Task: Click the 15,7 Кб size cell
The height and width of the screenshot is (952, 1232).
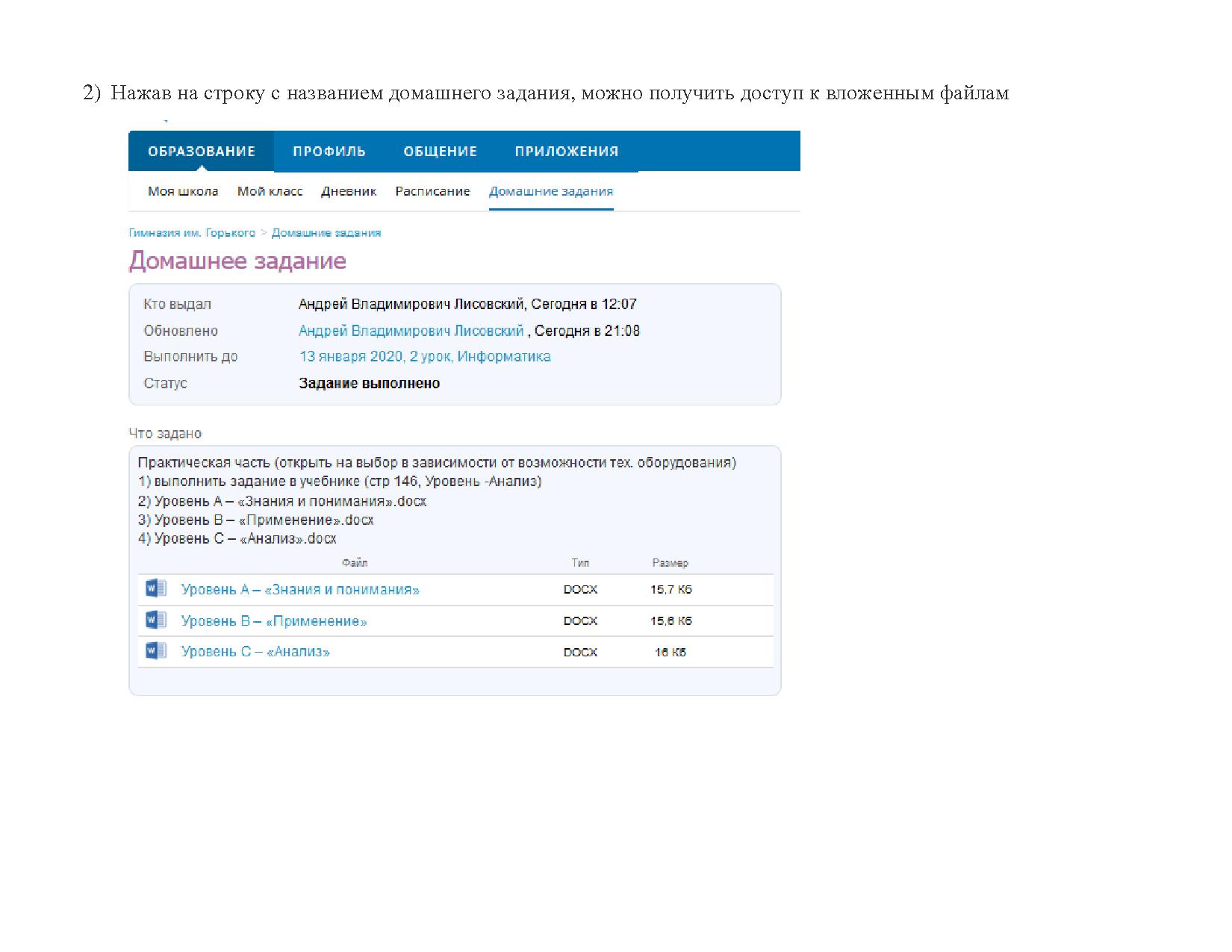Action: click(671, 590)
